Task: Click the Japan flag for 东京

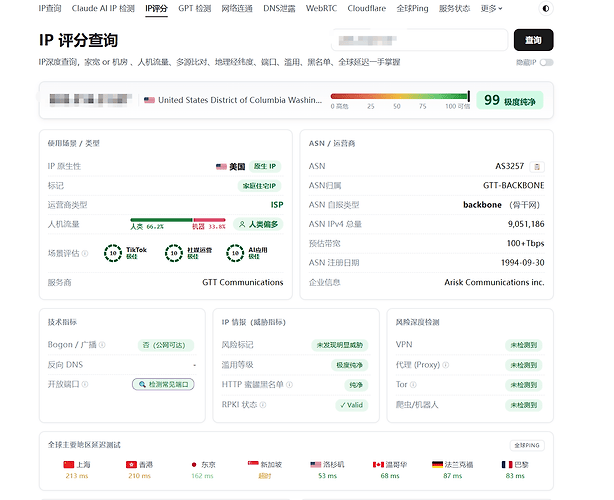Action: (194, 464)
